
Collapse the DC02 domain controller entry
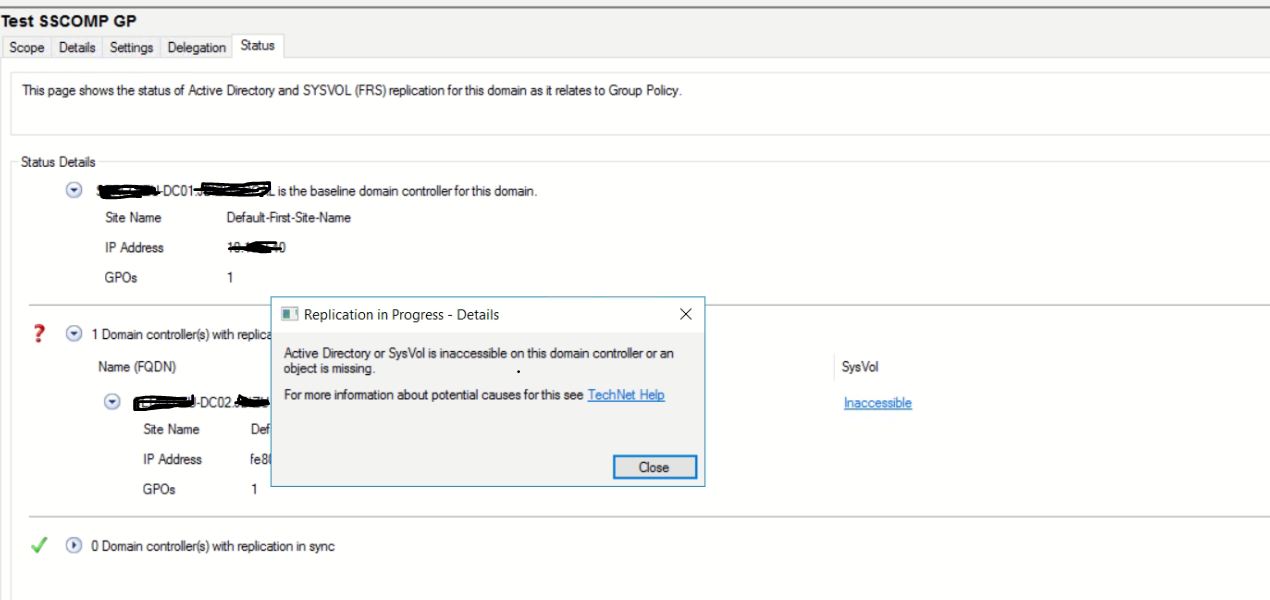(x=113, y=402)
